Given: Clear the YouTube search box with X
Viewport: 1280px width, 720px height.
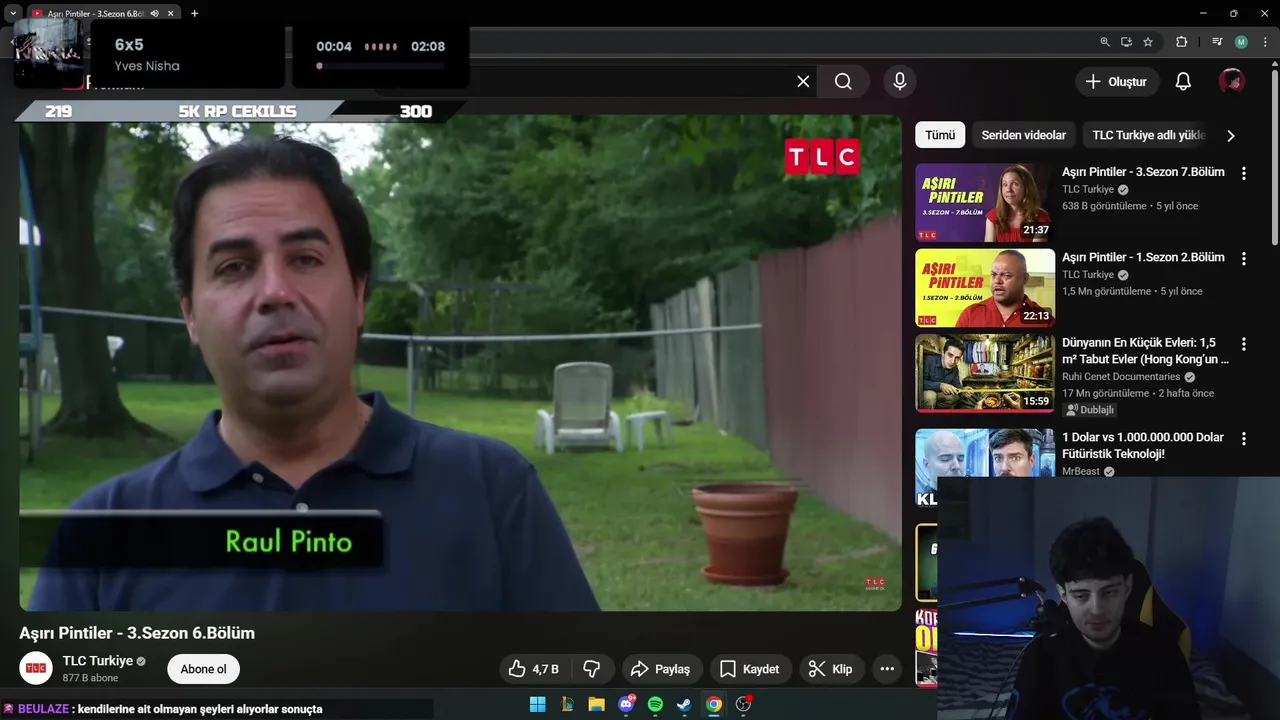Looking at the screenshot, I should point(803,82).
